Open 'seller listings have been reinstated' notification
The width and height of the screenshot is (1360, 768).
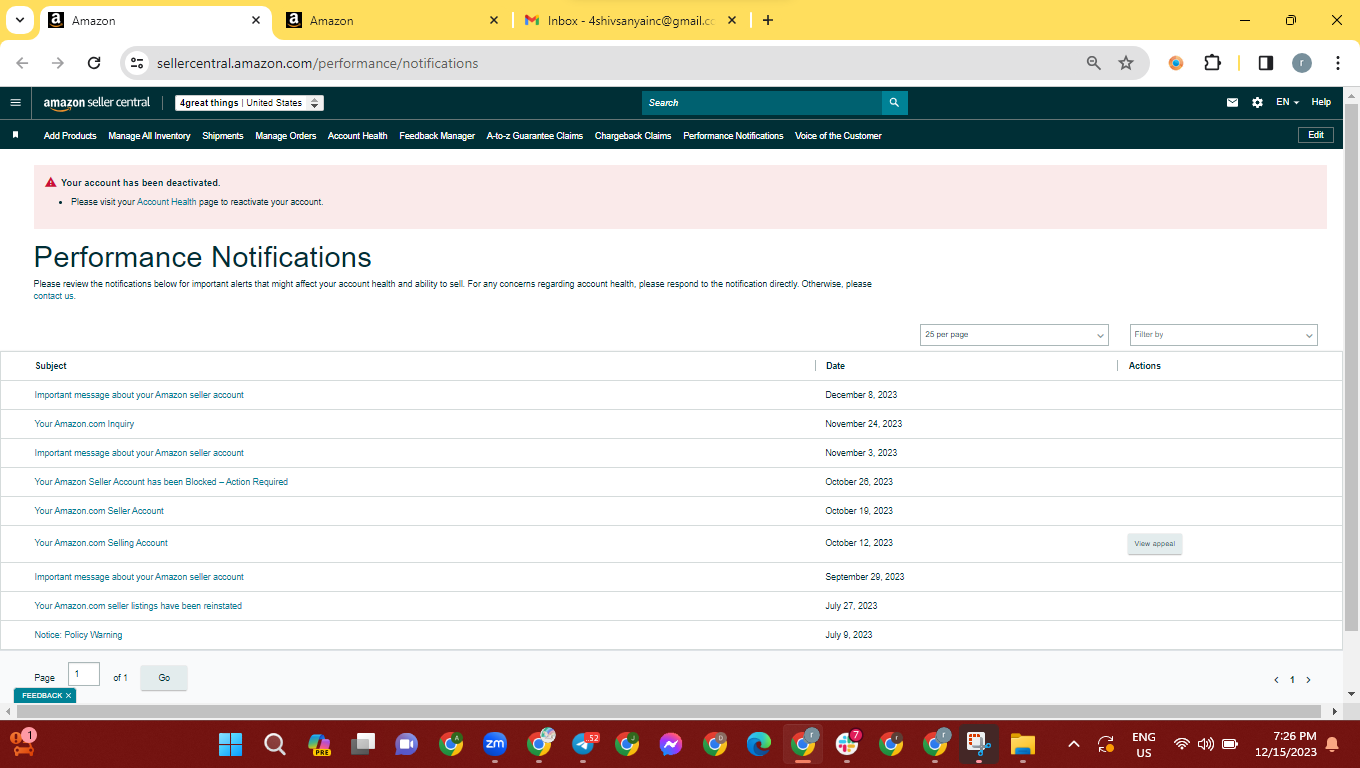138,606
